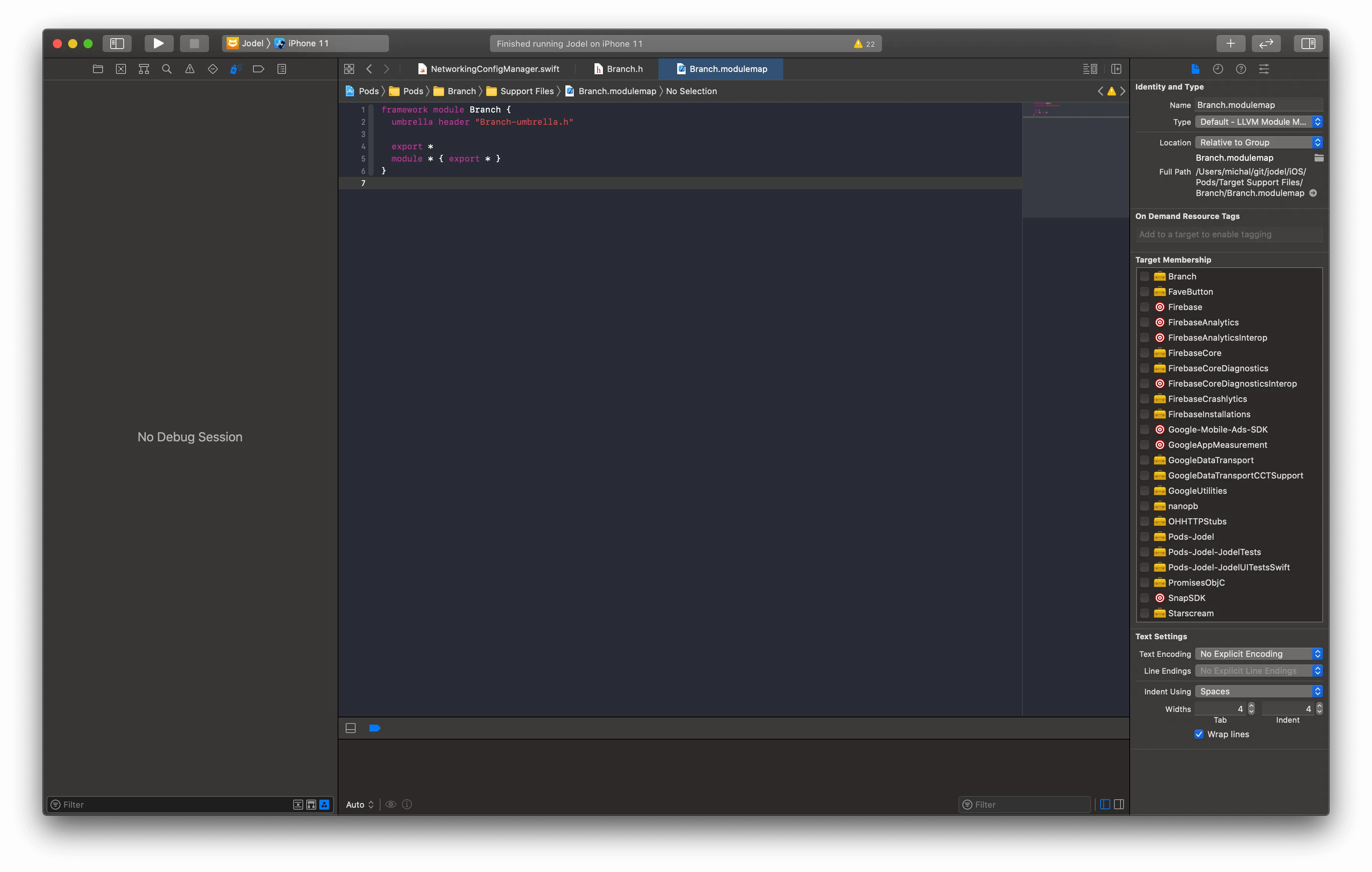Open No Selection breadcrumb menu
1372x872 pixels.
click(x=691, y=91)
